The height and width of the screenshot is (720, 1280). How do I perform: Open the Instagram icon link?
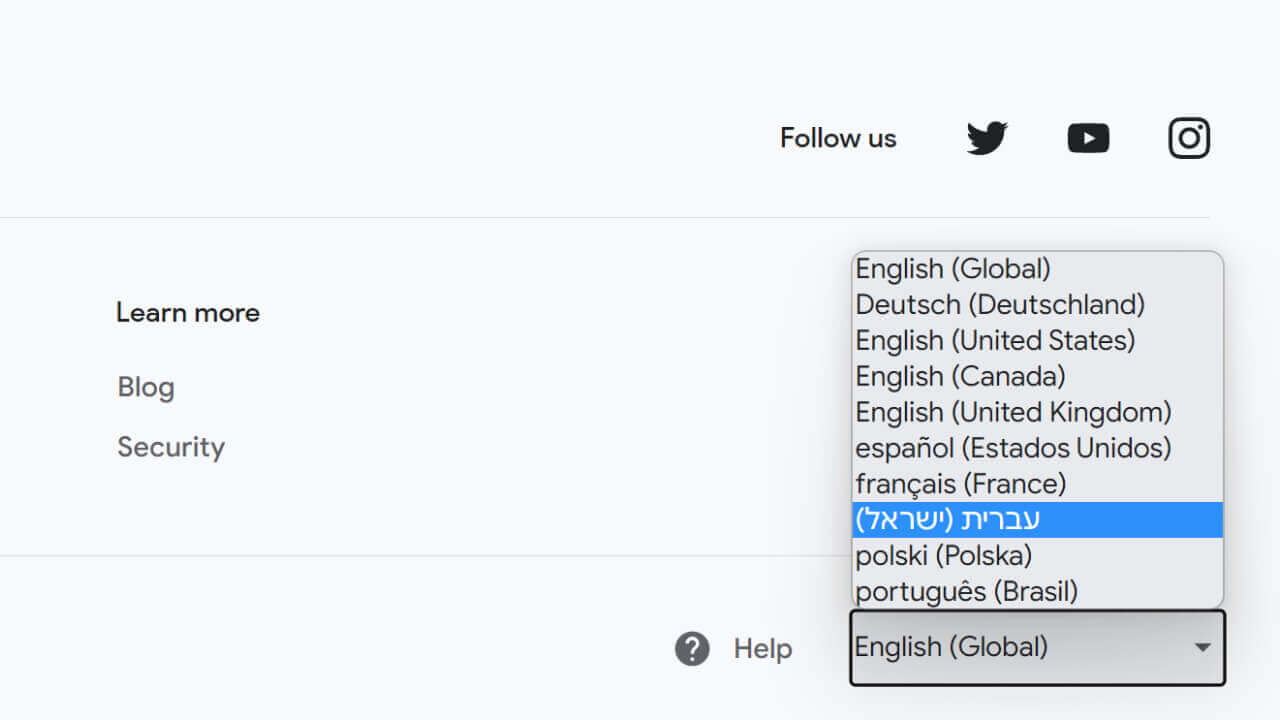point(1189,138)
